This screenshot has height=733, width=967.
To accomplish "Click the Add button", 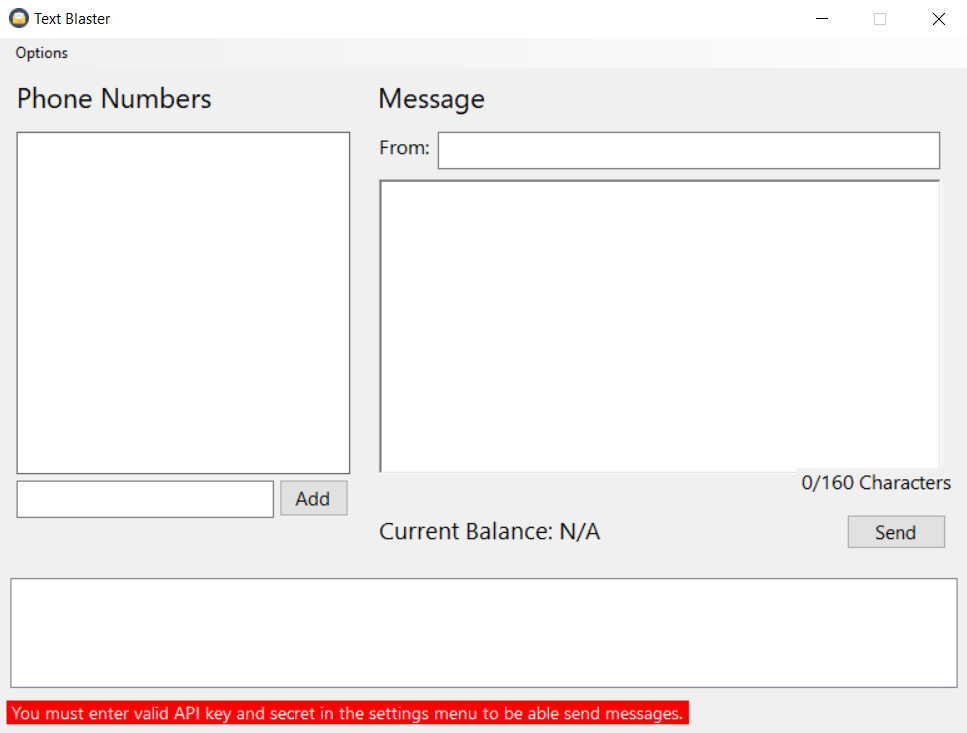I will click(313, 498).
